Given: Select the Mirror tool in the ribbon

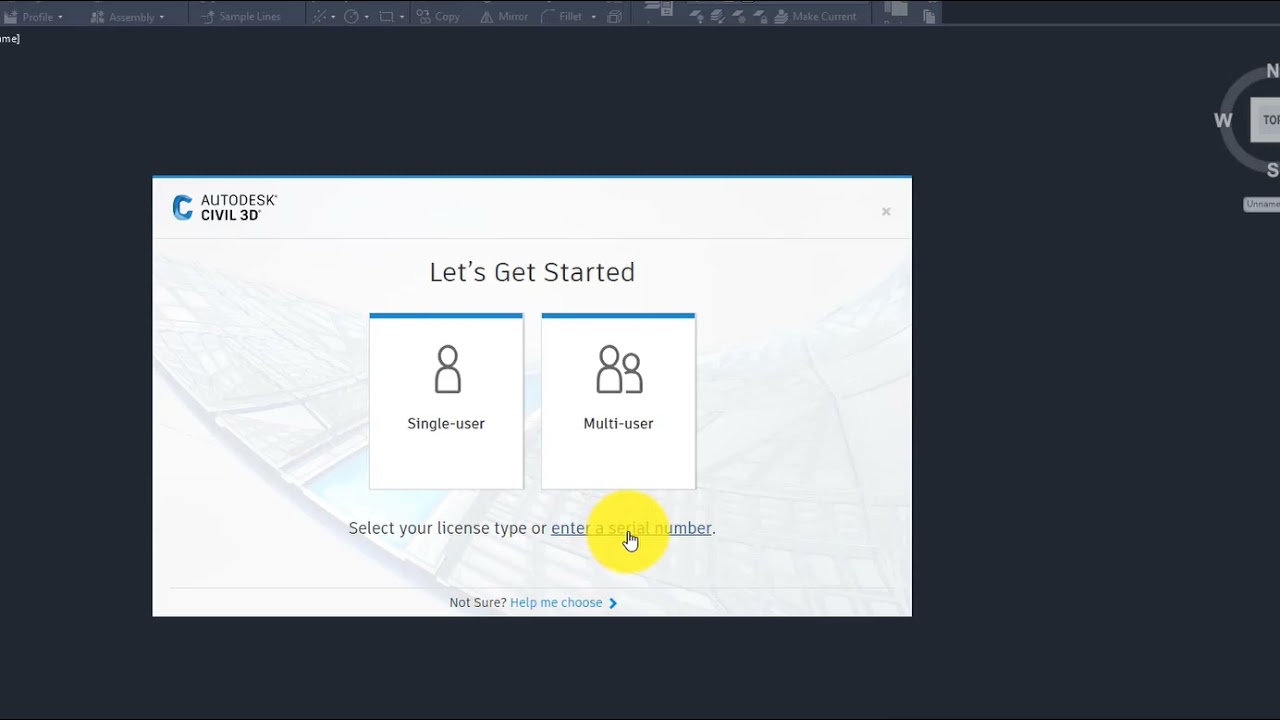Looking at the screenshot, I should (x=503, y=17).
